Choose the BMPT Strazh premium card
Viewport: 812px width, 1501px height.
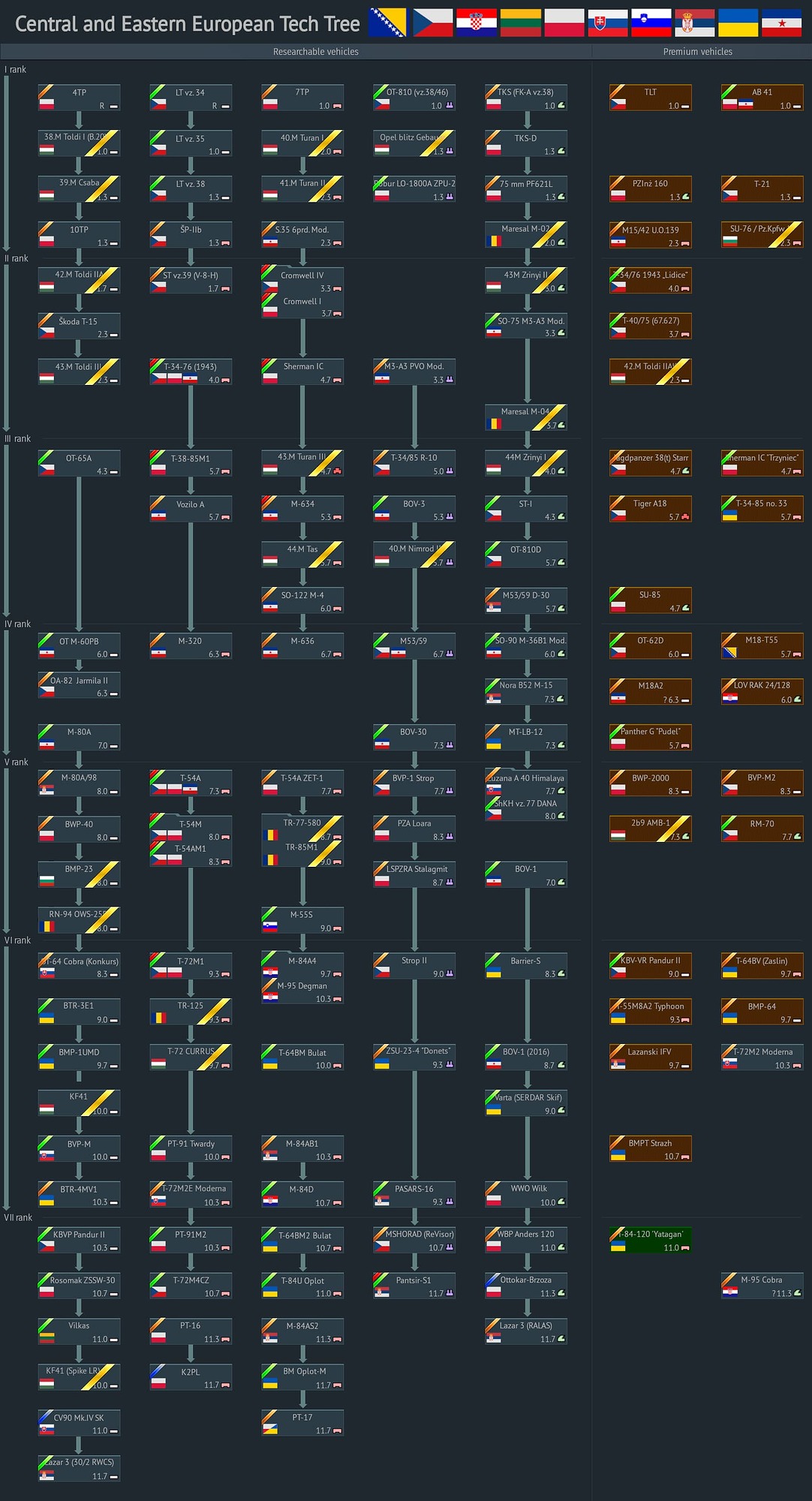click(650, 1149)
